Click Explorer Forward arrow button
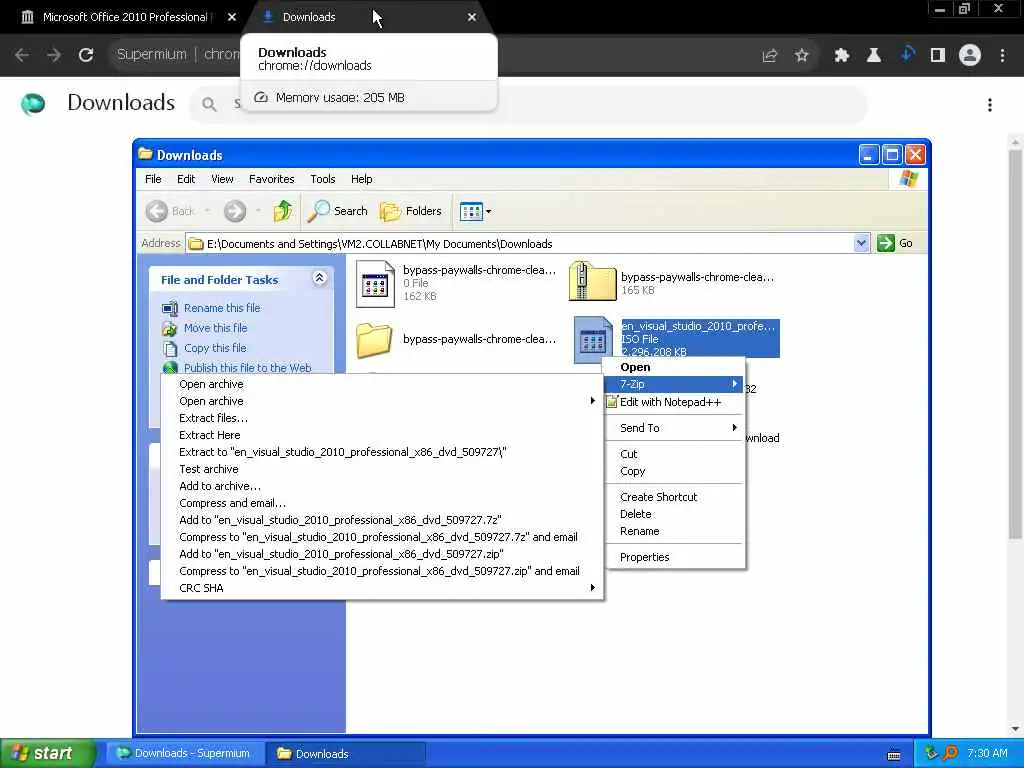1024x768 pixels. (235, 211)
